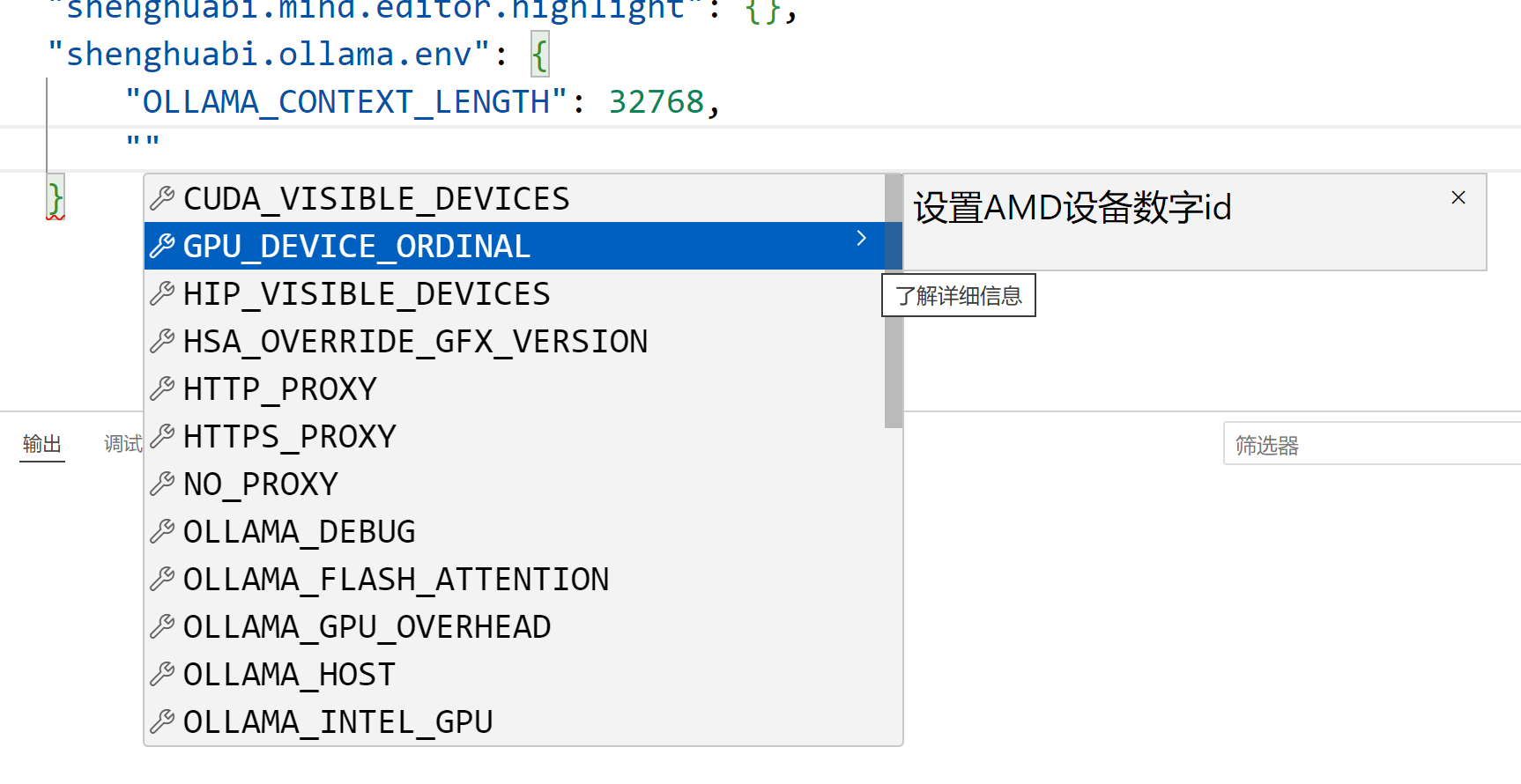This screenshot has width=1521, height=784.
Task: Switch to the 输出 panel tab
Action: pyautogui.click(x=42, y=444)
